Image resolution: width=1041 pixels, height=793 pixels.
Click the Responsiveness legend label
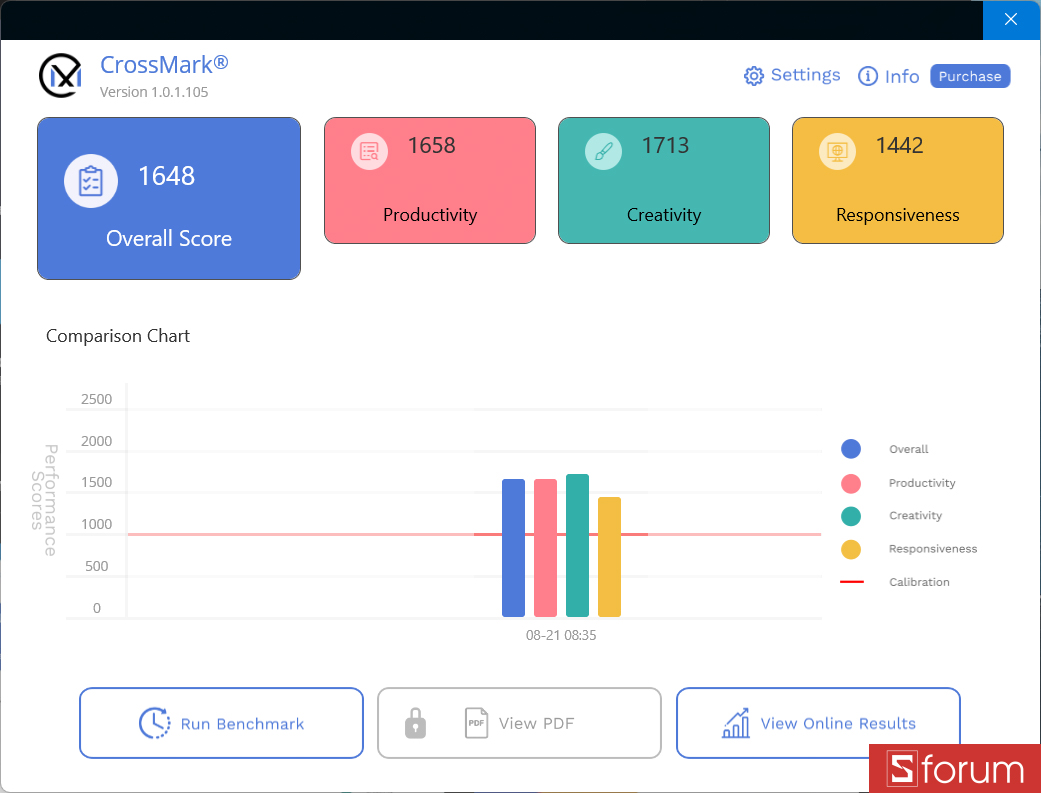933,549
